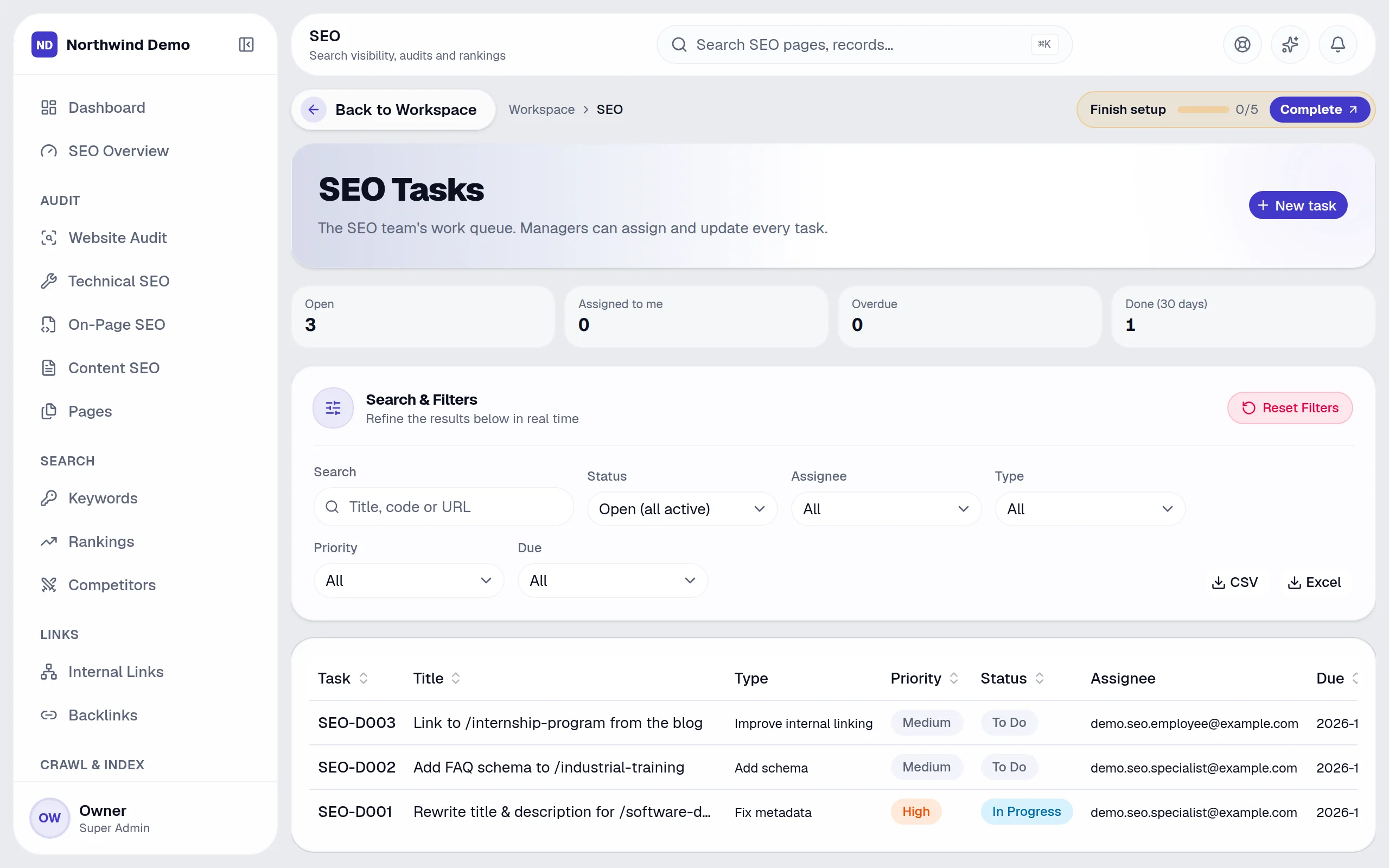Image resolution: width=1389 pixels, height=868 pixels.
Task: Collapse the sidebar panel icon
Action: pos(246,44)
